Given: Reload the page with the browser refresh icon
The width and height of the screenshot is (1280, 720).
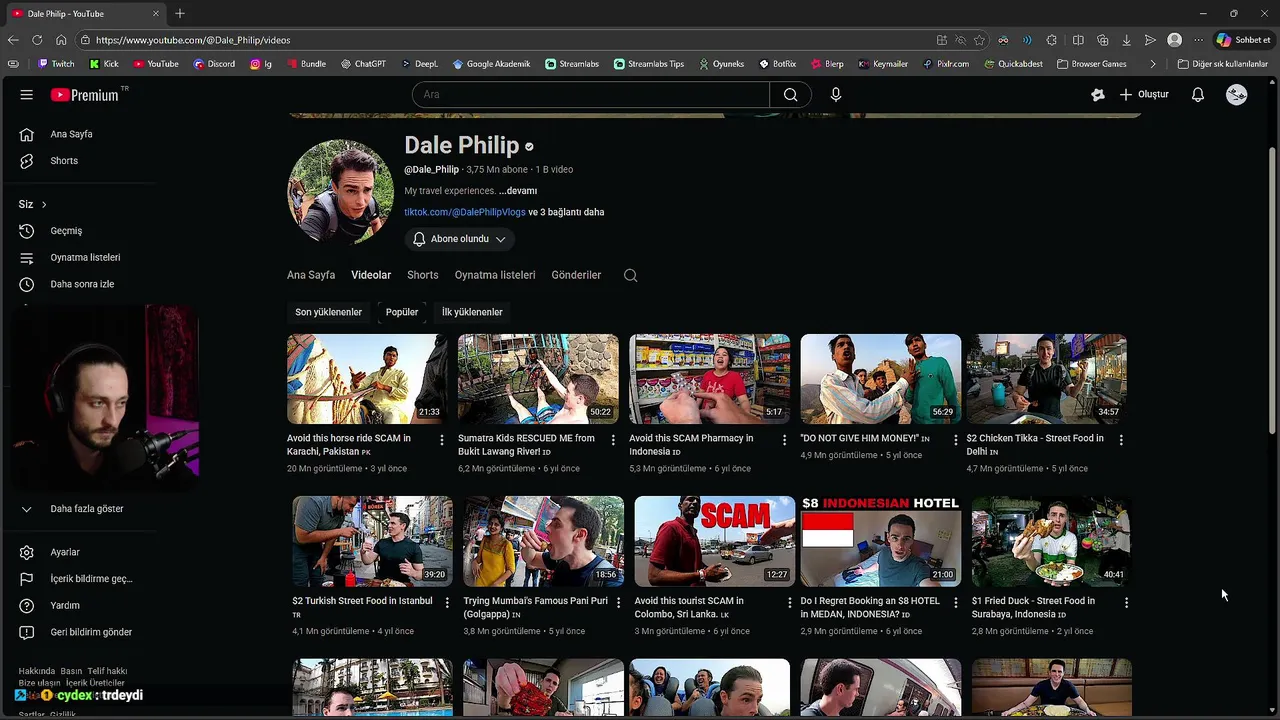Looking at the screenshot, I should [x=37, y=40].
